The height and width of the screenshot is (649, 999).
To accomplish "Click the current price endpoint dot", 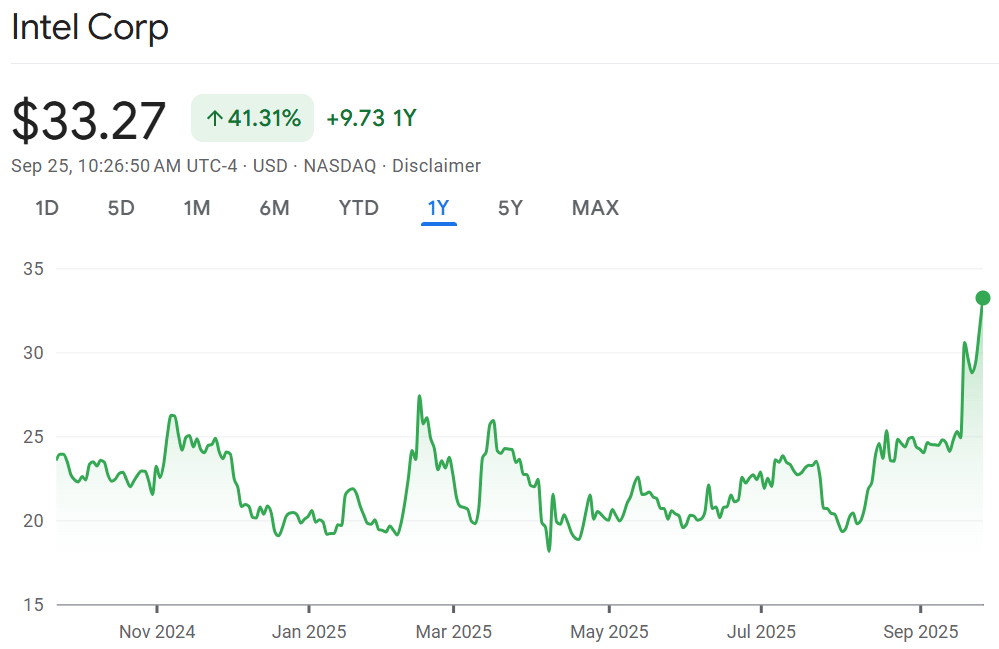I will pos(983,298).
